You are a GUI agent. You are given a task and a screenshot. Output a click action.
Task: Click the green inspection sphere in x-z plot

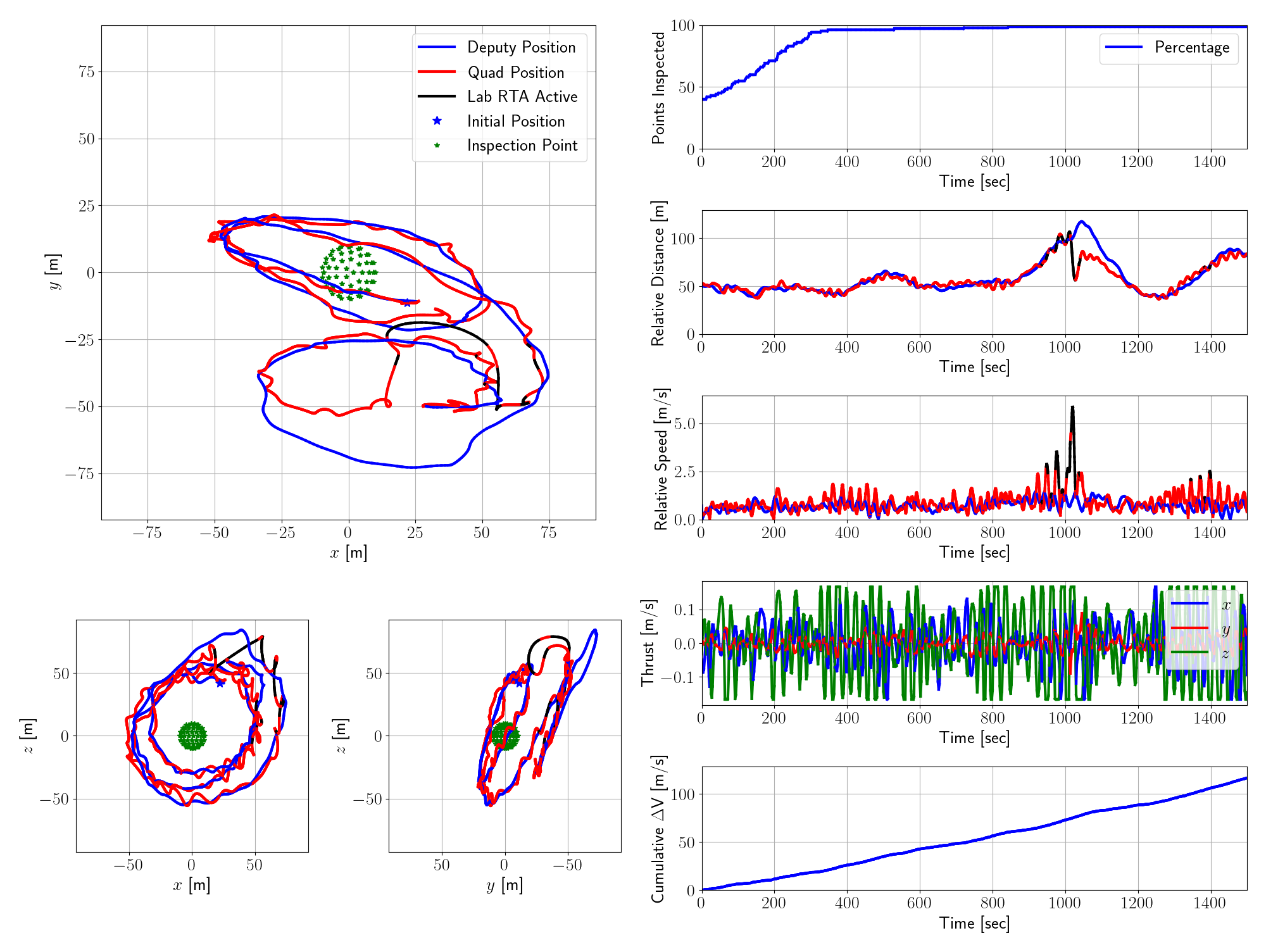pos(192,736)
